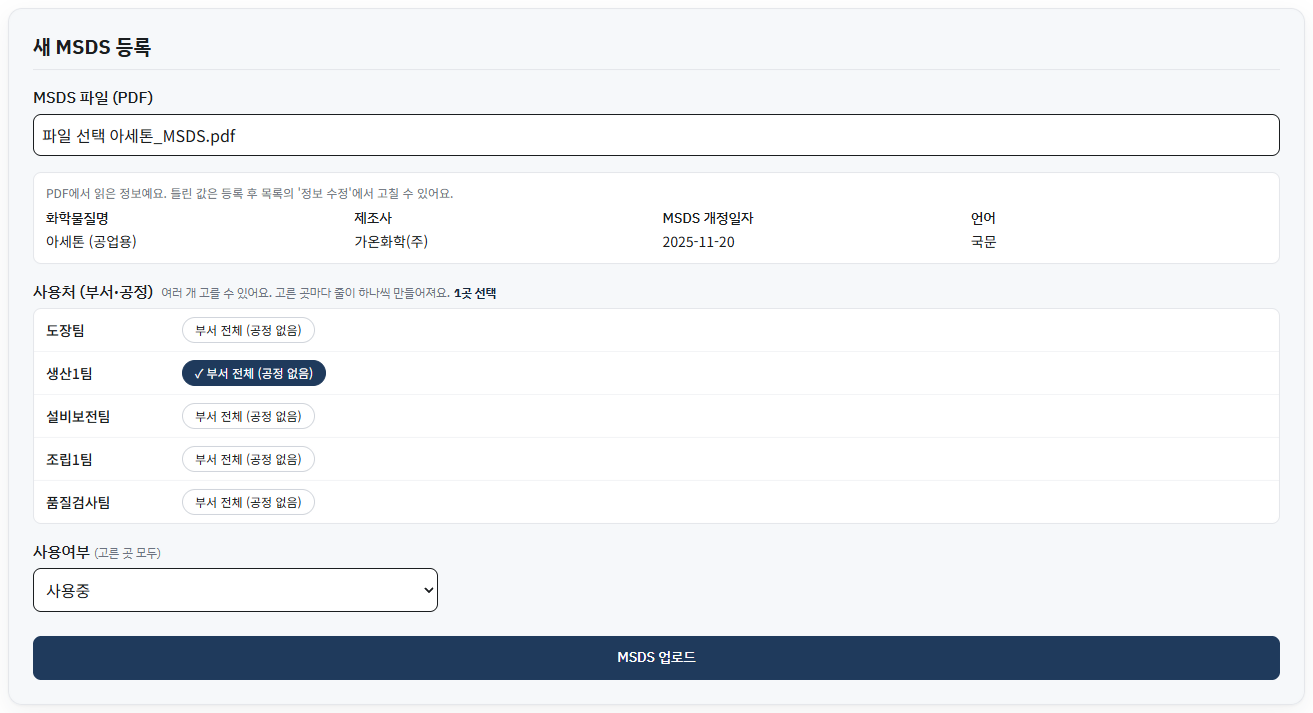The height and width of the screenshot is (713, 1313).
Task: Click the 생산1팀 department label
Action: coord(69,373)
